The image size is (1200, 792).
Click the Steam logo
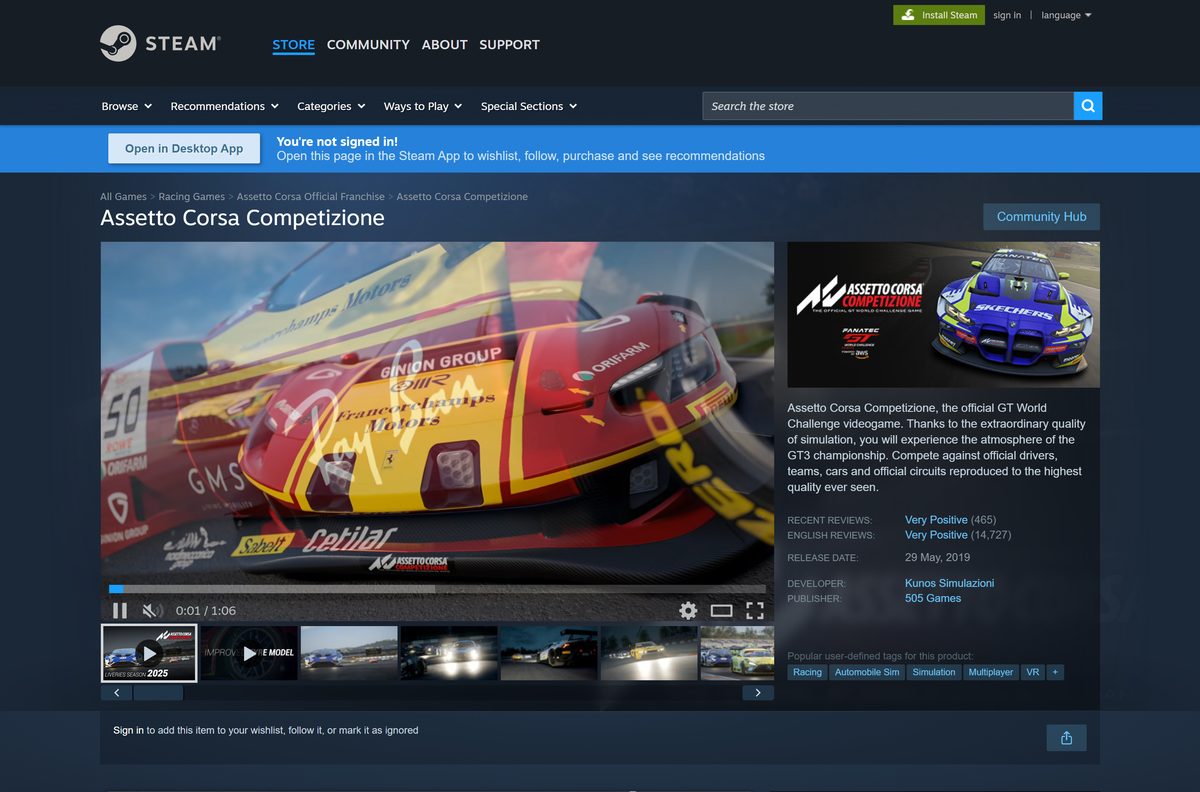click(160, 44)
